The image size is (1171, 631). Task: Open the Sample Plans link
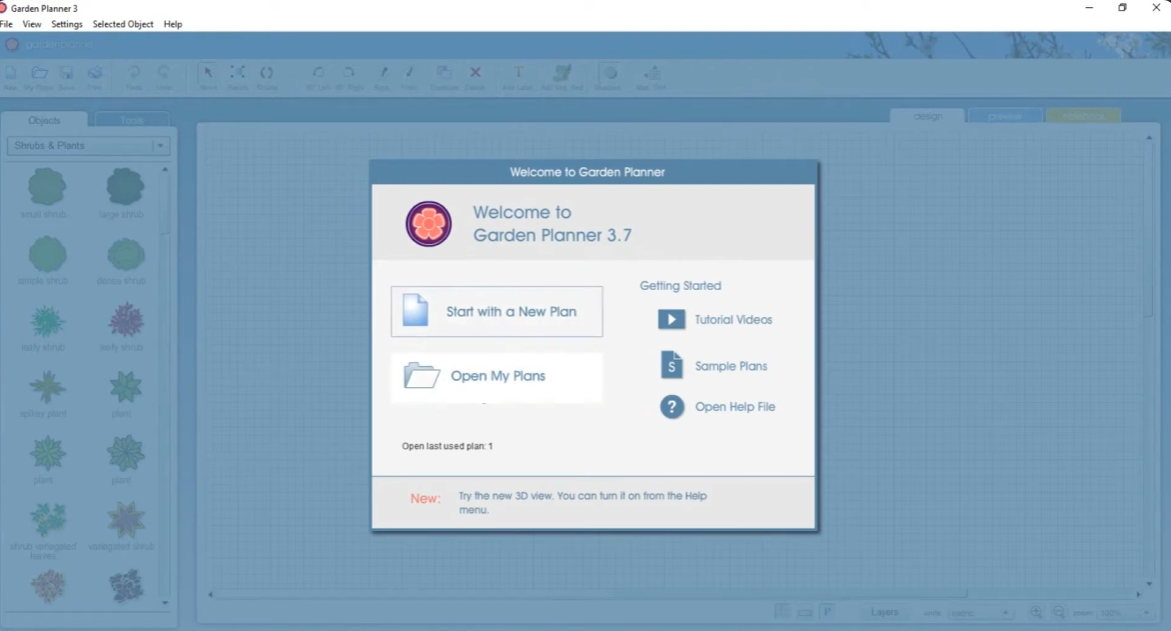[713, 366]
